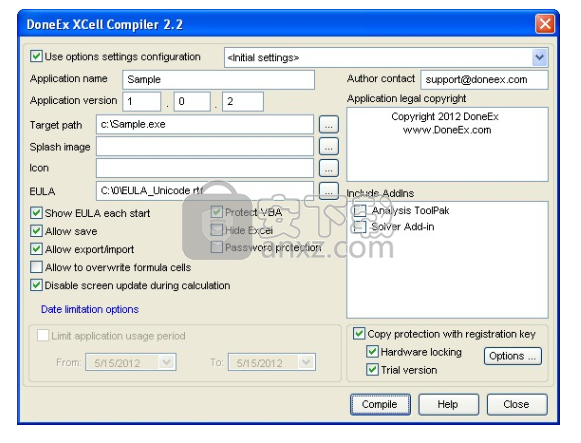Viewport: 581px width, 443px height.
Task: Focus the major version field showing 1
Action: [142, 101]
